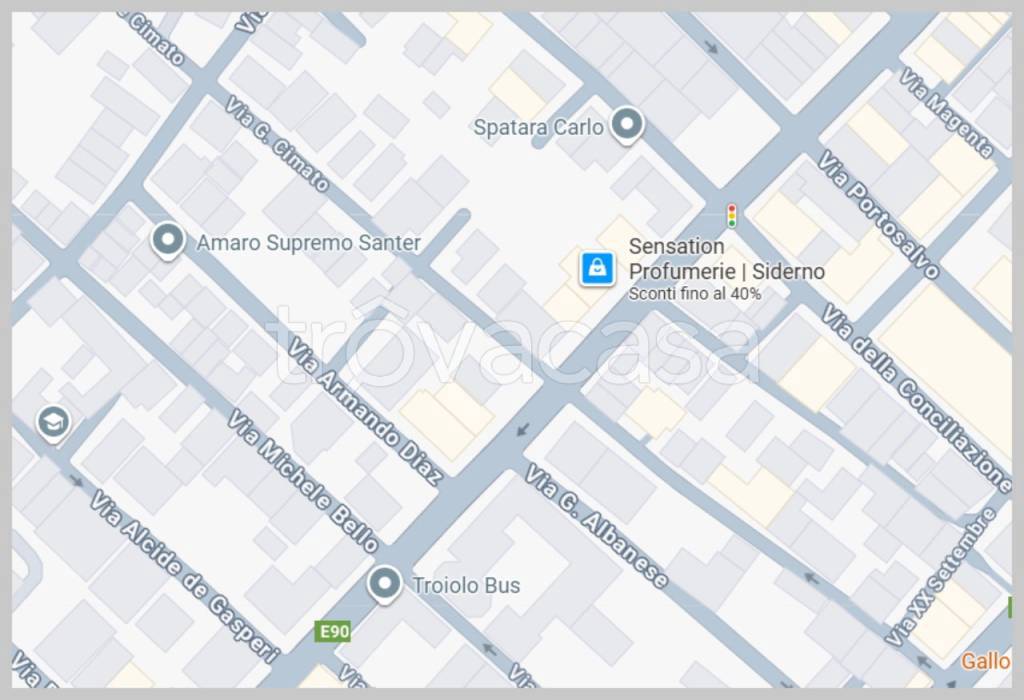Click the Amaro Supremo Santer map pin
1024x700 pixels.
click(168, 241)
